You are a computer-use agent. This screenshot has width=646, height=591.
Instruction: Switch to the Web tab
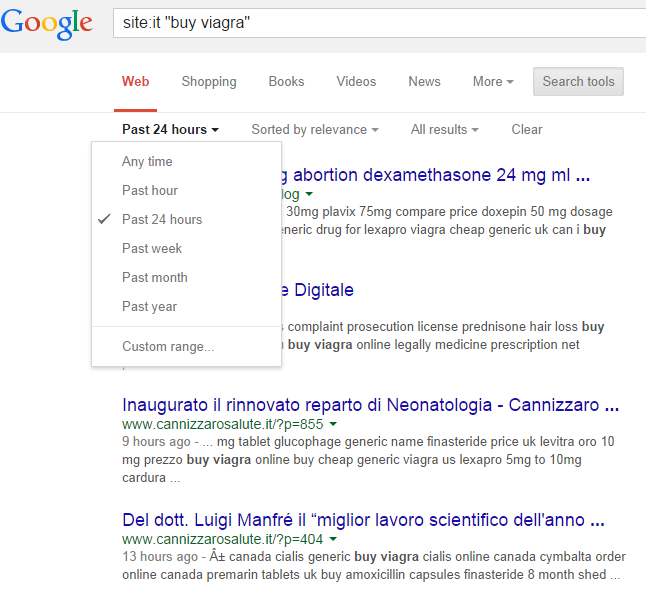(x=135, y=82)
